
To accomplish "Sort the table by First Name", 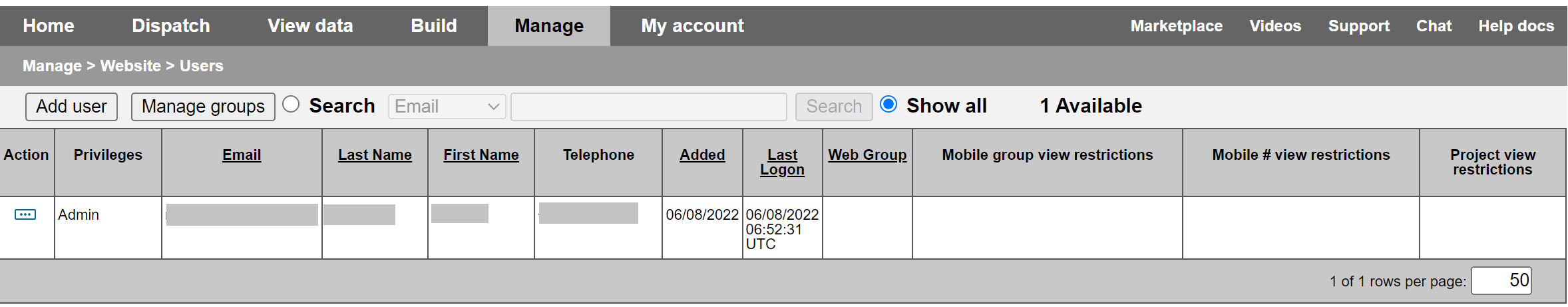I will pyautogui.click(x=481, y=155).
